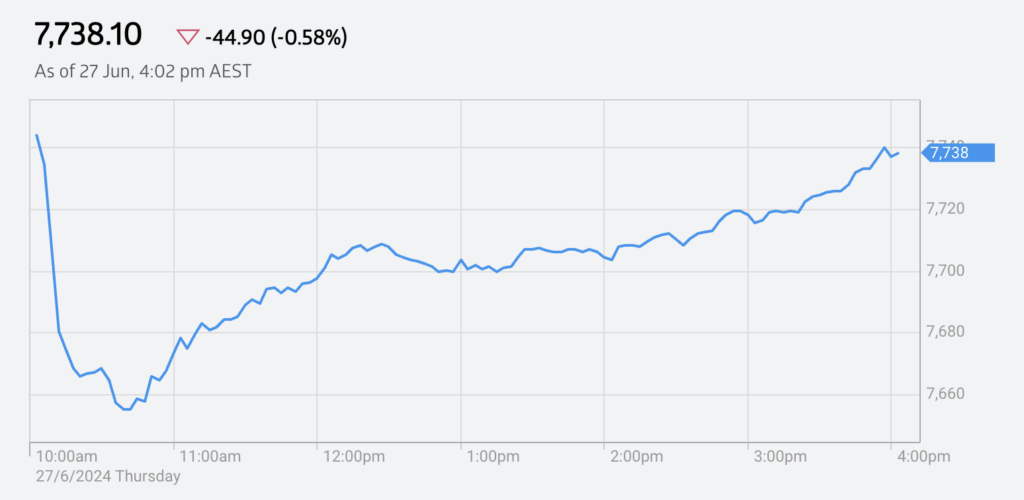This screenshot has width=1024, height=500.
Task: Click the 7,660 price axis label
Action: coord(946,394)
